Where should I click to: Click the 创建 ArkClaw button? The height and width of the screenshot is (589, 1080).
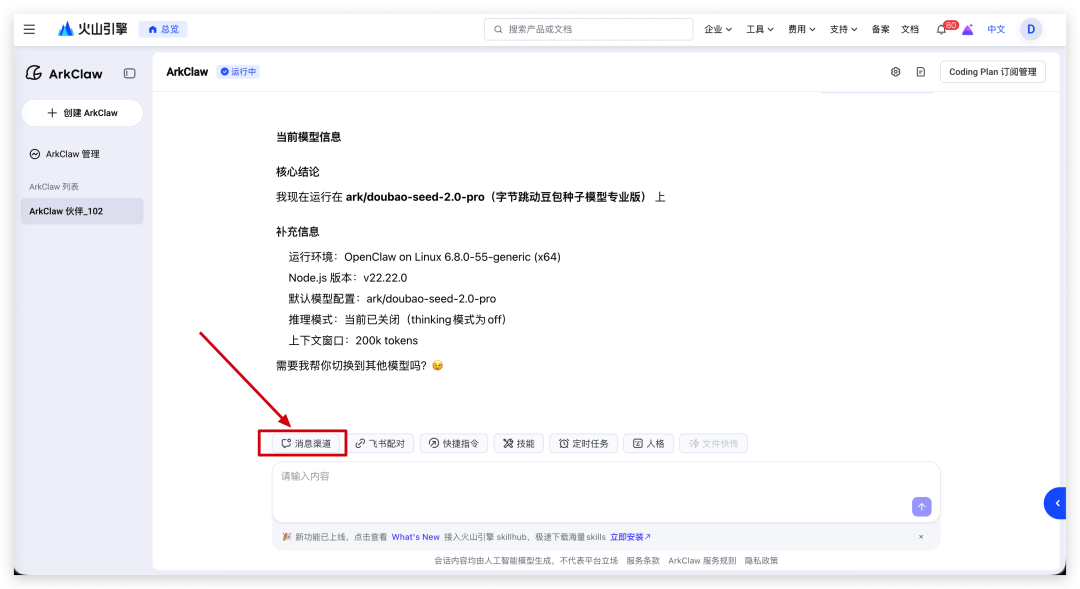tap(82, 113)
